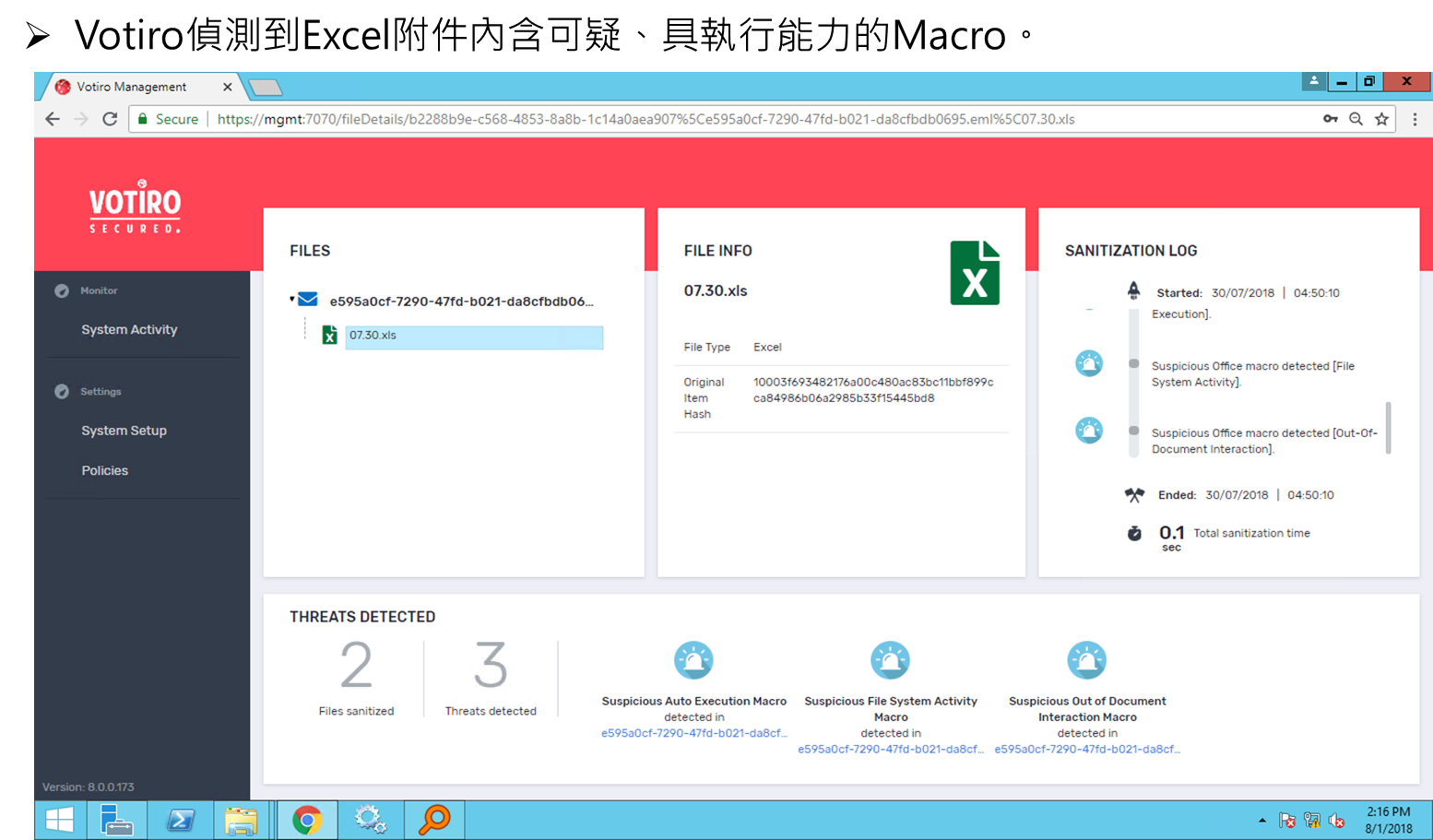The width and height of the screenshot is (1433, 840).
Task: Click the Threats detected count 3
Action: tap(491, 665)
